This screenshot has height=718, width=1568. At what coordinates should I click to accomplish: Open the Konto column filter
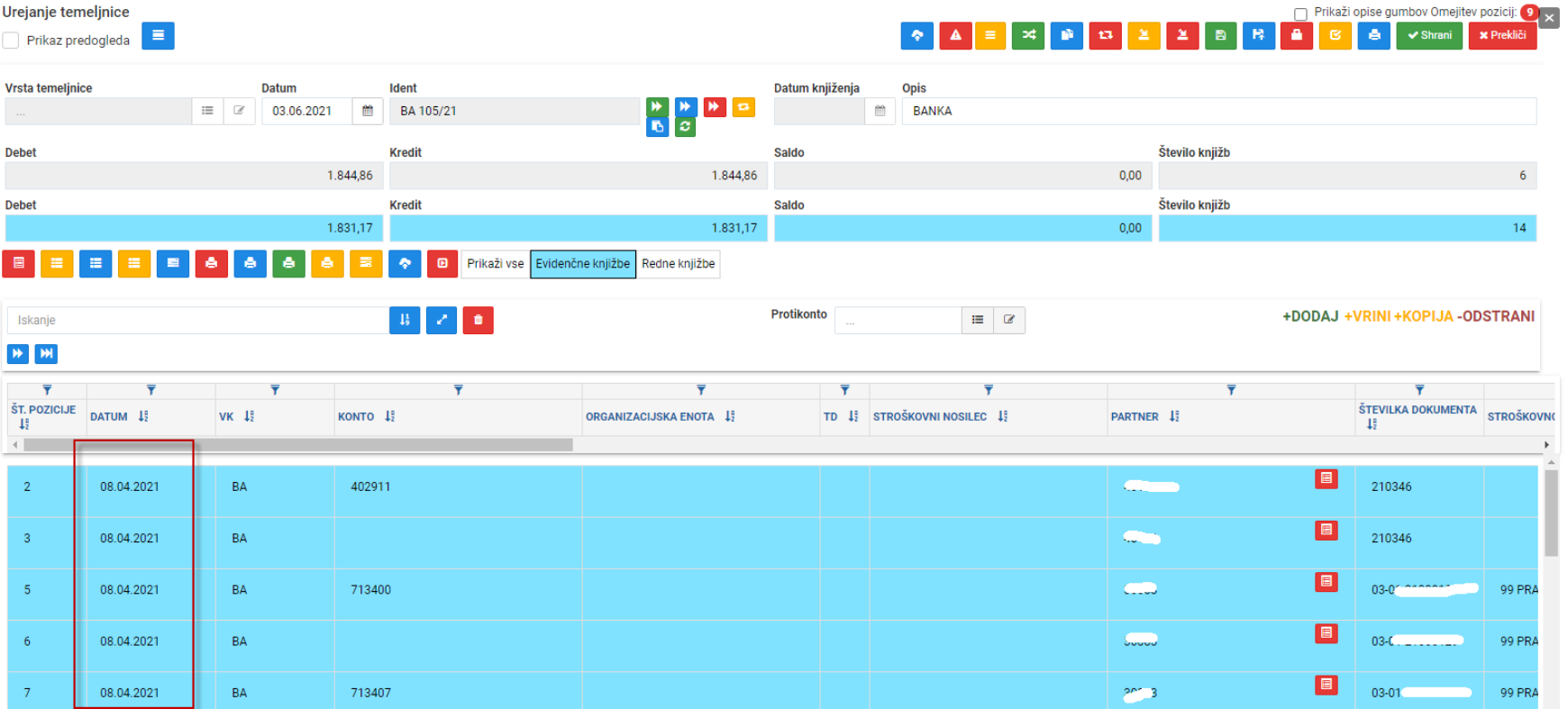[459, 390]
